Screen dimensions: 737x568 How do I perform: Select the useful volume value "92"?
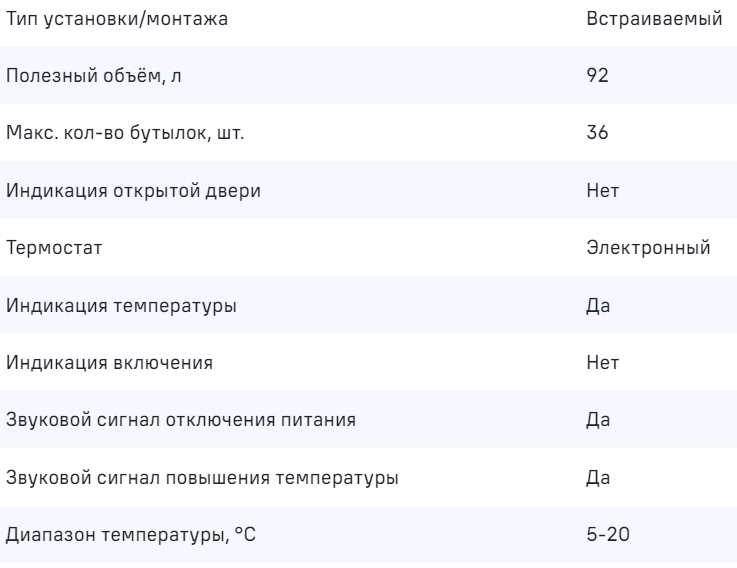(596, 77)
